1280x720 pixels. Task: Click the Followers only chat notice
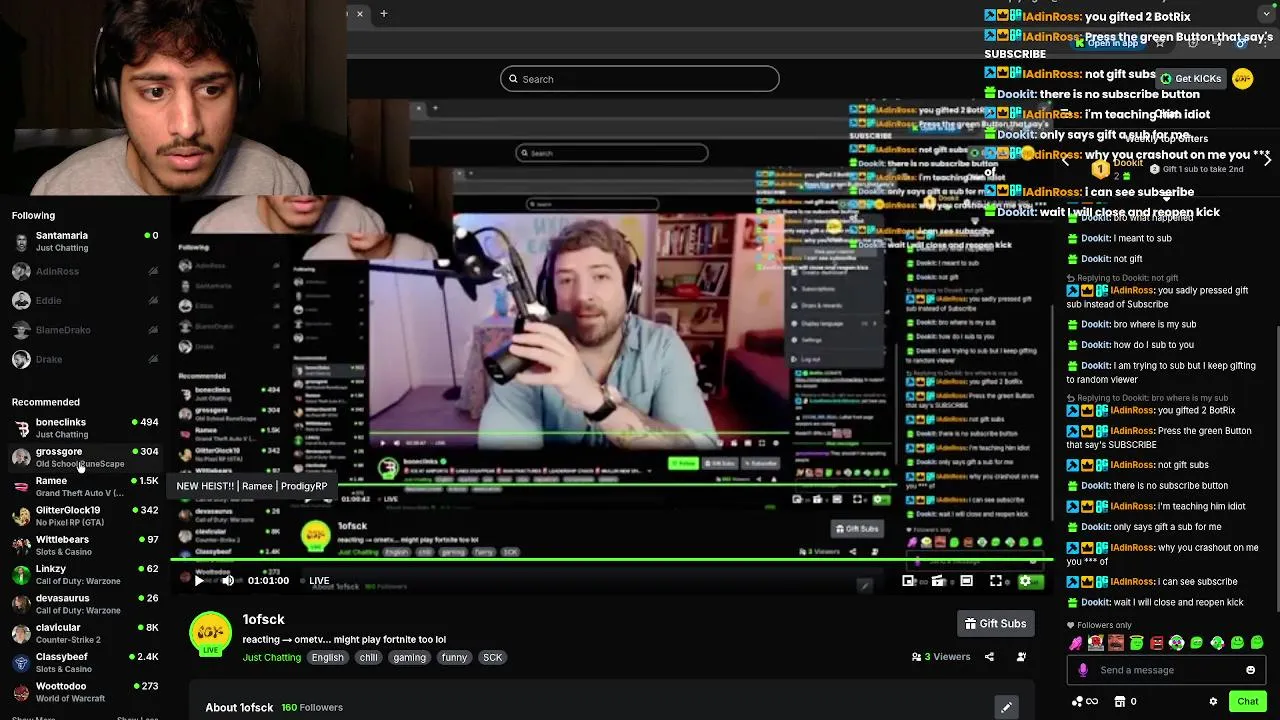(1097, 625)
